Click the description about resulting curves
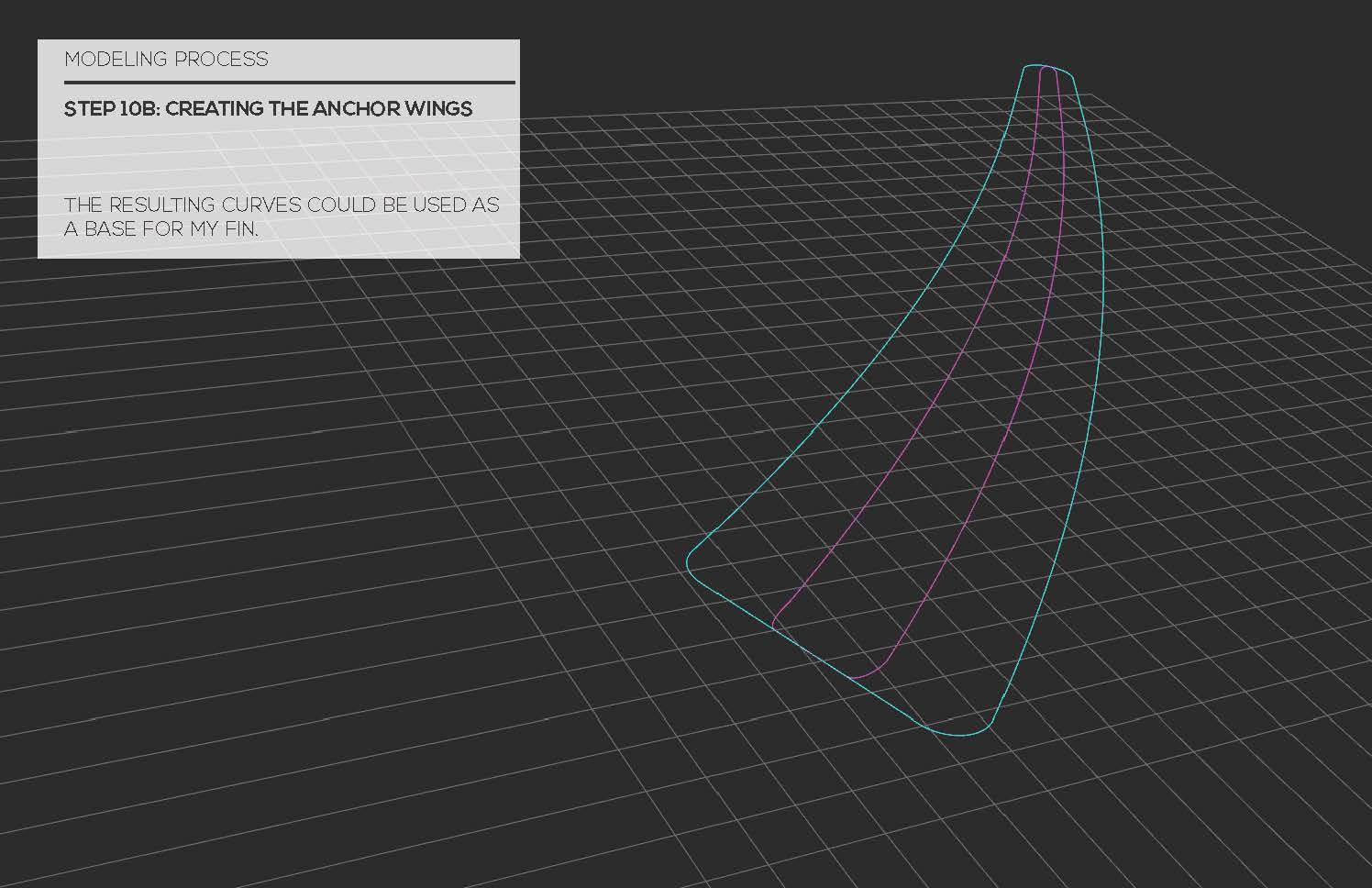 282,205
